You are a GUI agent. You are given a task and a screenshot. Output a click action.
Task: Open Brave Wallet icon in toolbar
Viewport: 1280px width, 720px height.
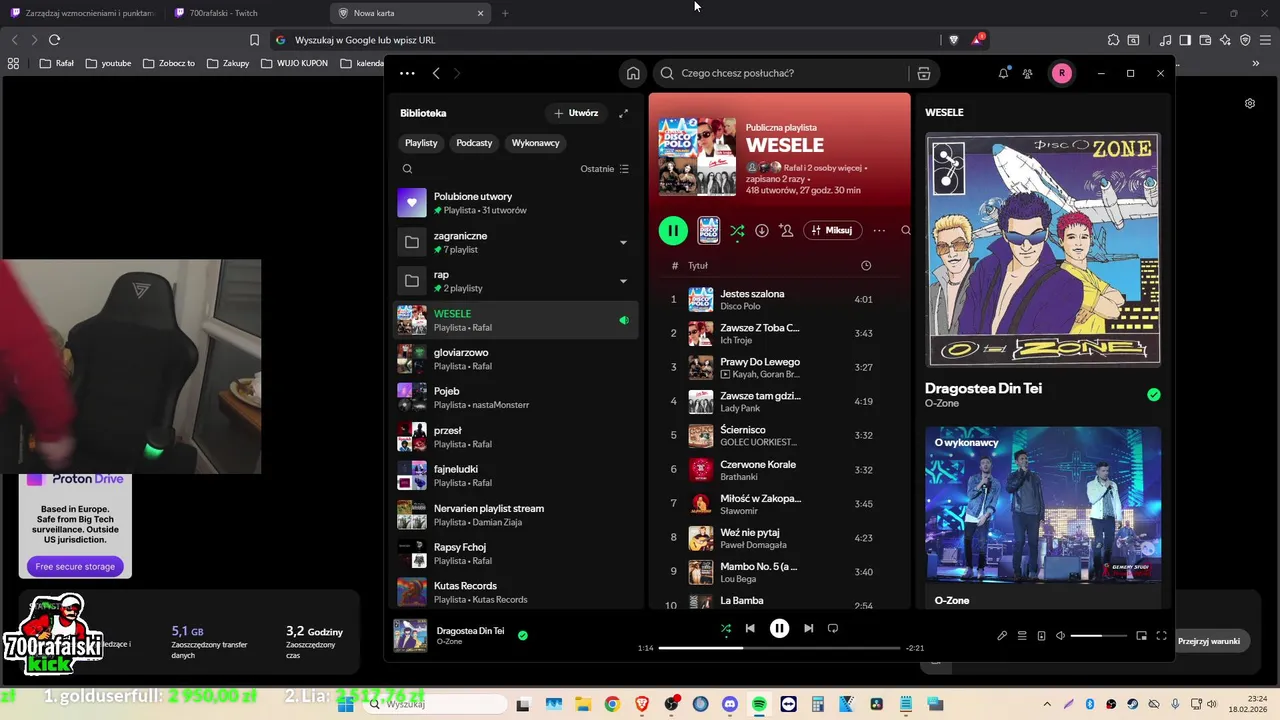point(1205,40)
